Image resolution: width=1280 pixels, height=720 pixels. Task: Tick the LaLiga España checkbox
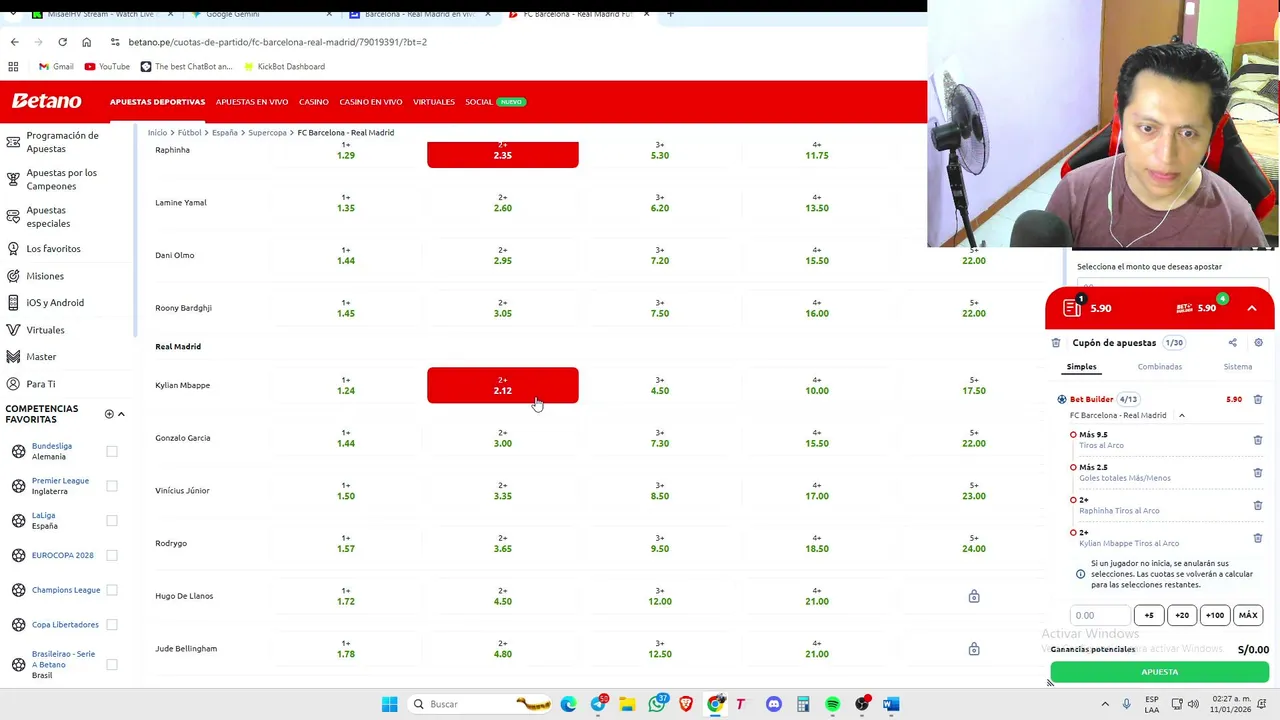112,520
